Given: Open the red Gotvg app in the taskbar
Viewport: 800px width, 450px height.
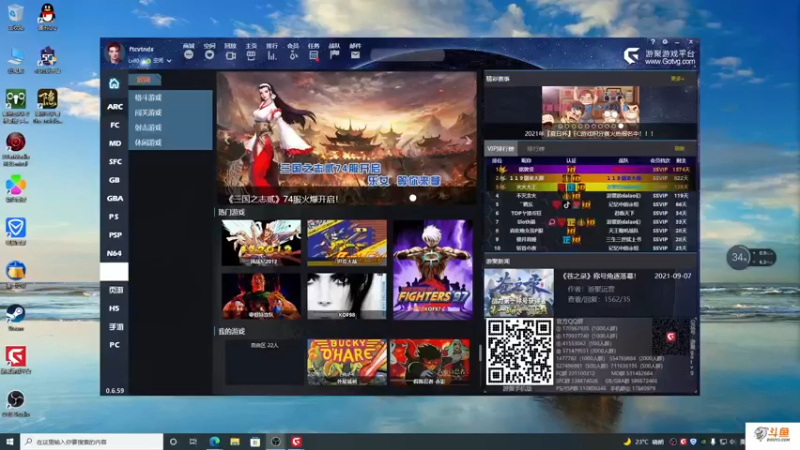Looking at the screenshot, I should pyautogui.click(x=296, y=442).
